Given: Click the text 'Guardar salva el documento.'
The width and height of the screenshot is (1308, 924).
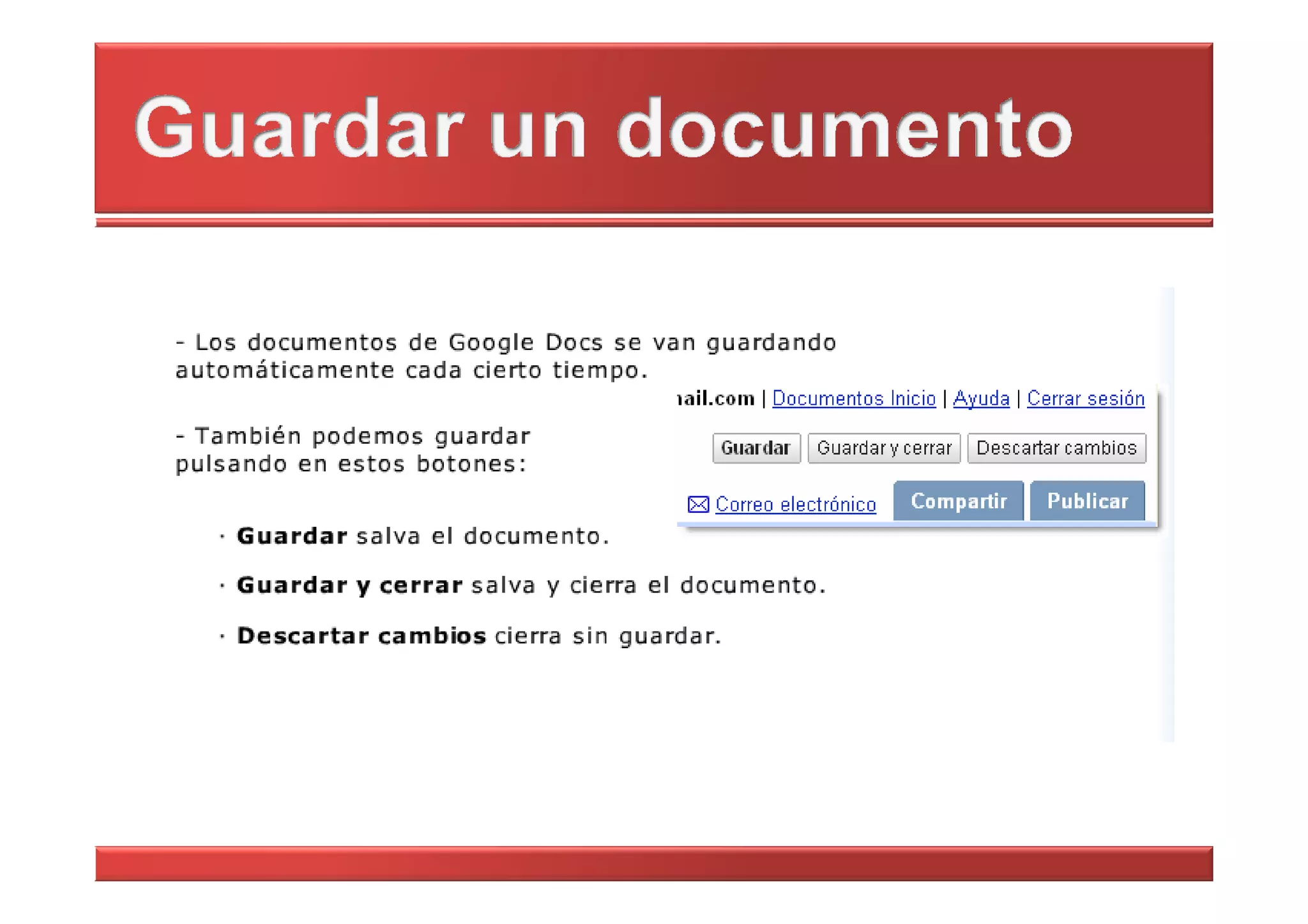Looking at the screenshot, I should coord(423,536).
